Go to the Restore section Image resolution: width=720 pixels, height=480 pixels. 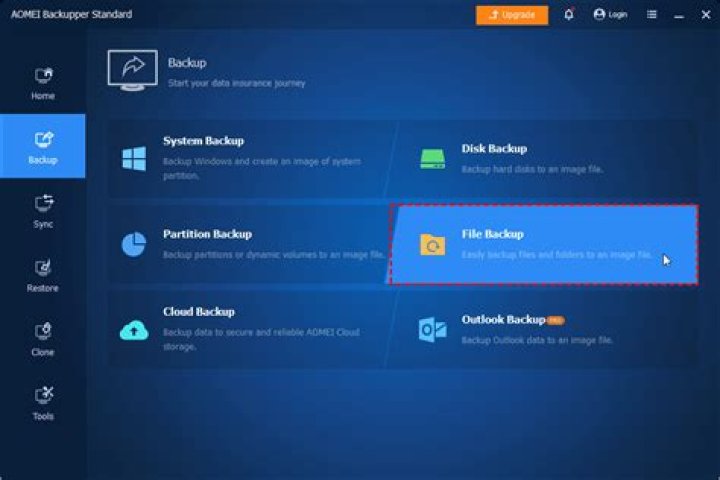coord(43,275)
